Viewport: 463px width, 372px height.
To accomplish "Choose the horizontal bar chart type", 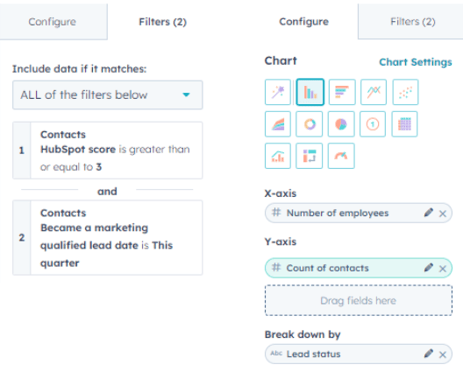I will [x=342, y=92].
